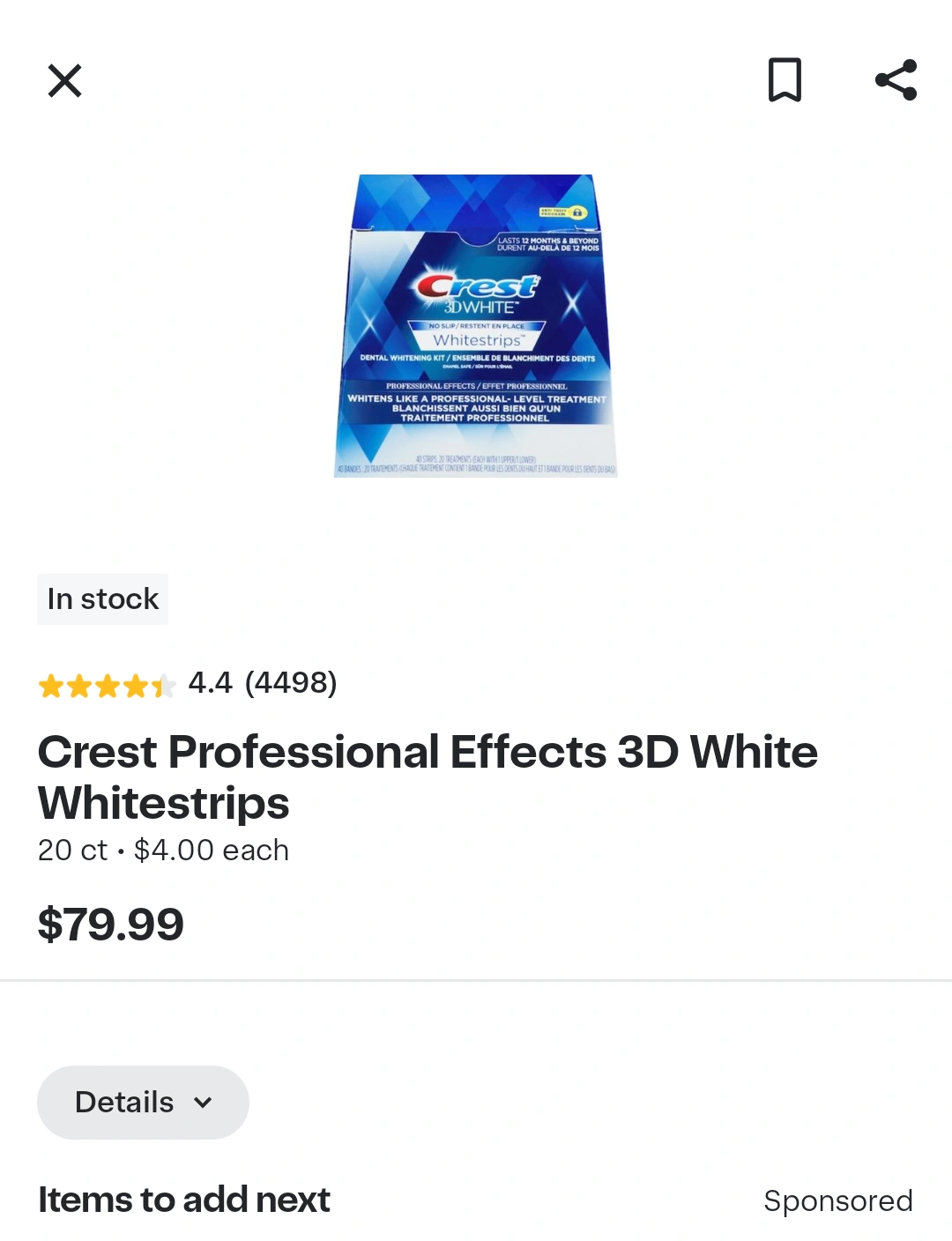Open the Crest Whitestrips product image
The width and height of the screenshot is (952, 1241).
pos(476,325)
